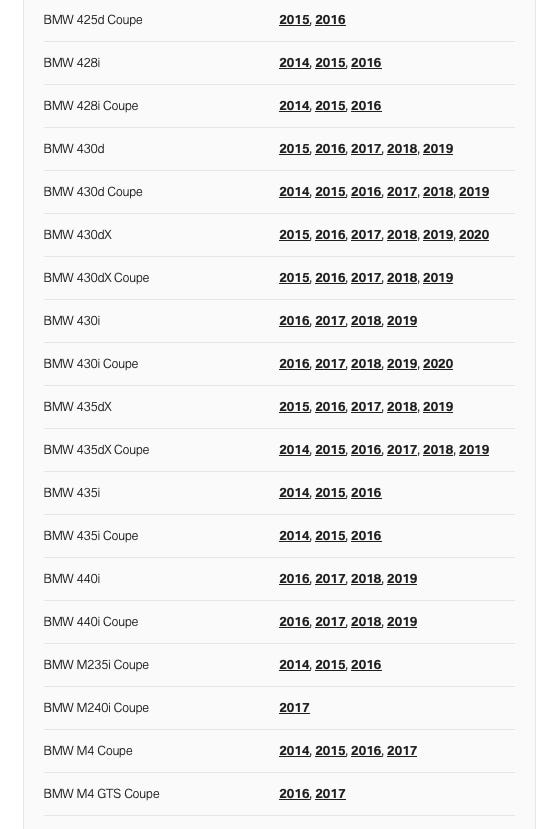Image resolution: width=551 pixels, height=829 pixels.
Task: Open the 2019 year link for BMW 430d
Action: (x=438, y=149)
